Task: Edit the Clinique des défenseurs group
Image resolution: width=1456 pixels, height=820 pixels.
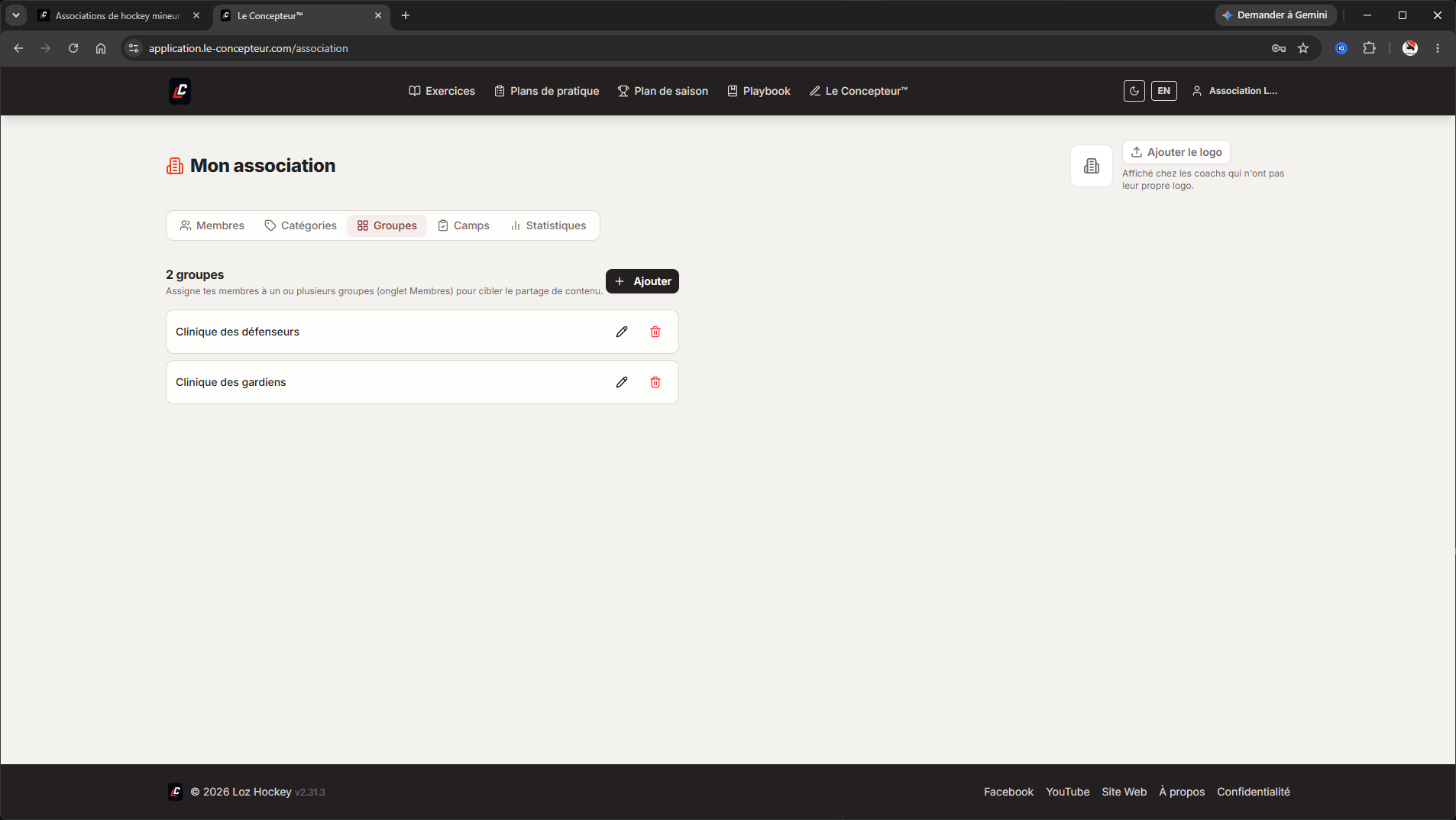Action: click(622, 332)
